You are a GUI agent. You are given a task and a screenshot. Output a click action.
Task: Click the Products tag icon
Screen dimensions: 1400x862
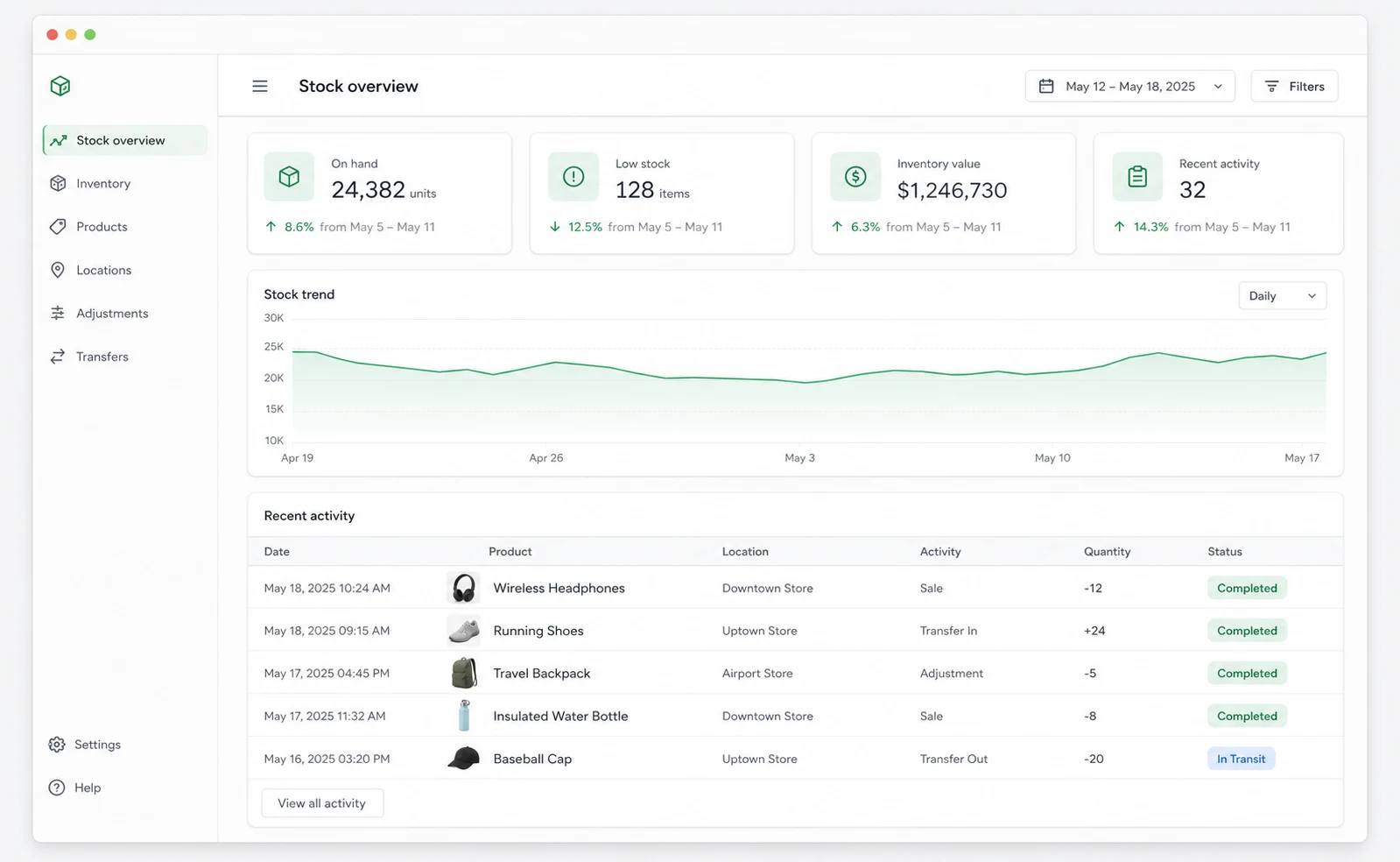pyautogui.click(x=58, y=227)
